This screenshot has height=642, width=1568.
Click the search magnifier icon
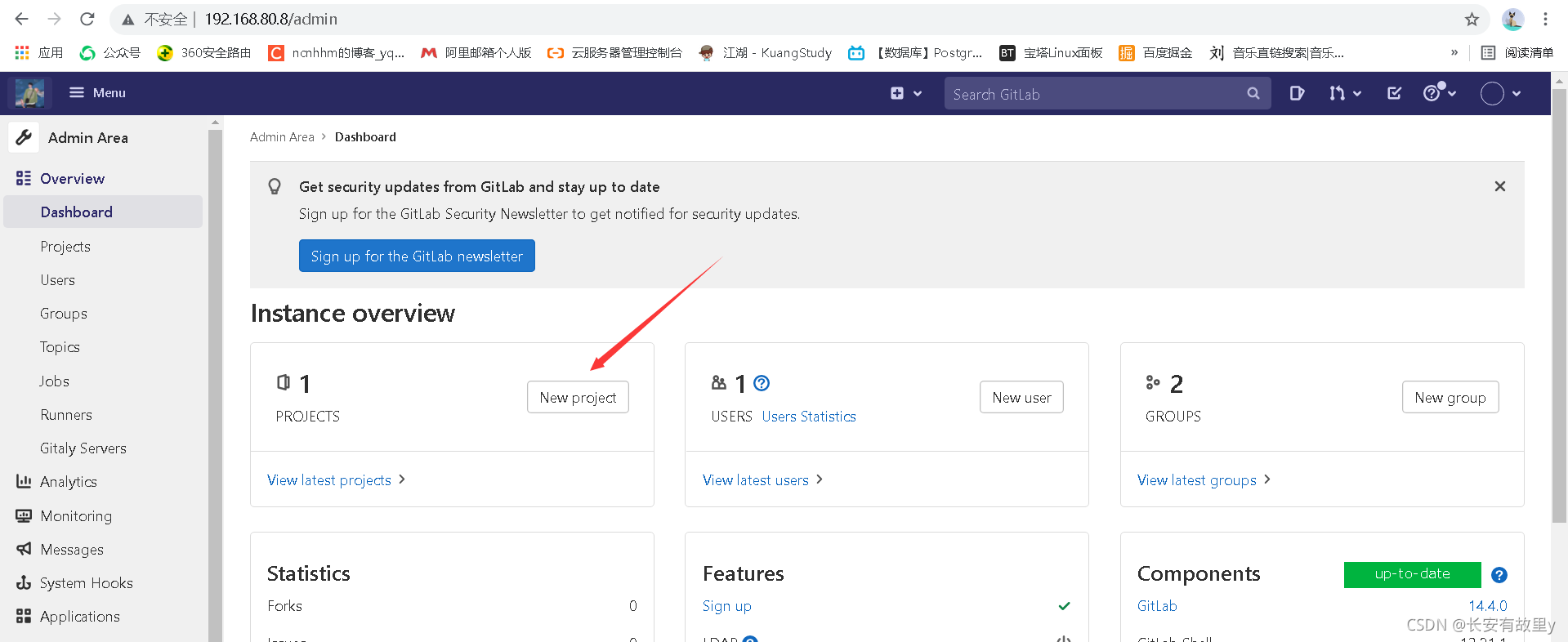click(1253, 94)
